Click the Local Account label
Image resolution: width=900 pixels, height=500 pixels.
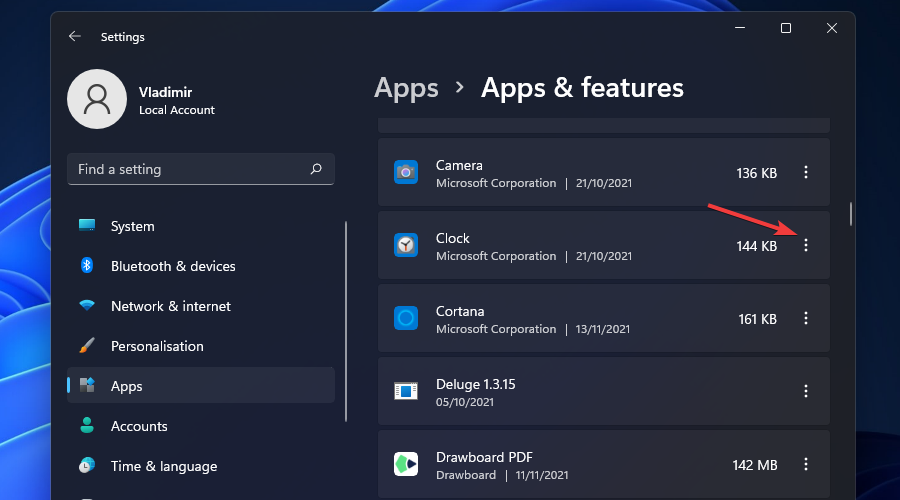tap(177, 110)
